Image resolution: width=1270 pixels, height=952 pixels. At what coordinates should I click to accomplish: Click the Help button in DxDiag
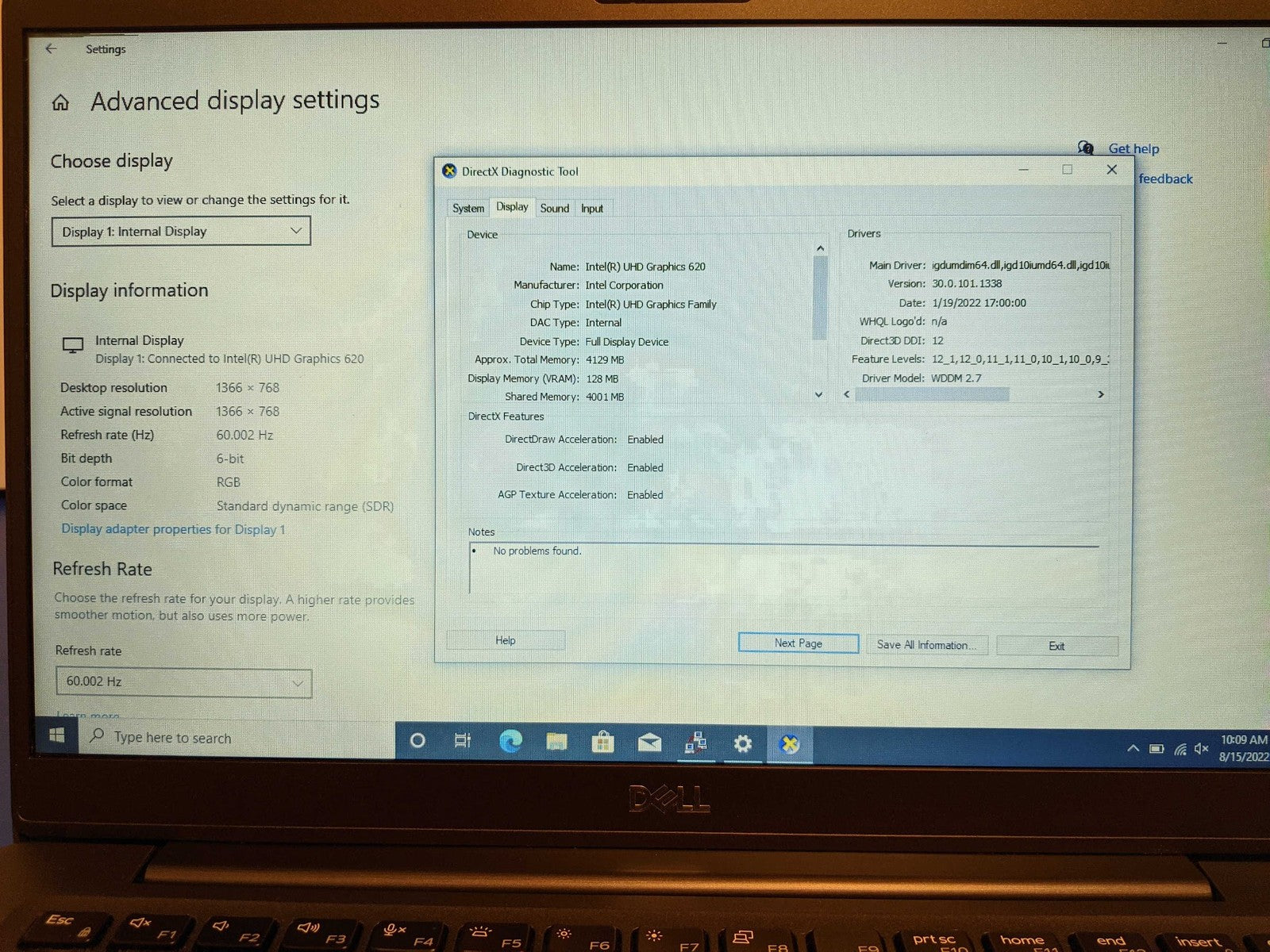(x=506, y=640)
